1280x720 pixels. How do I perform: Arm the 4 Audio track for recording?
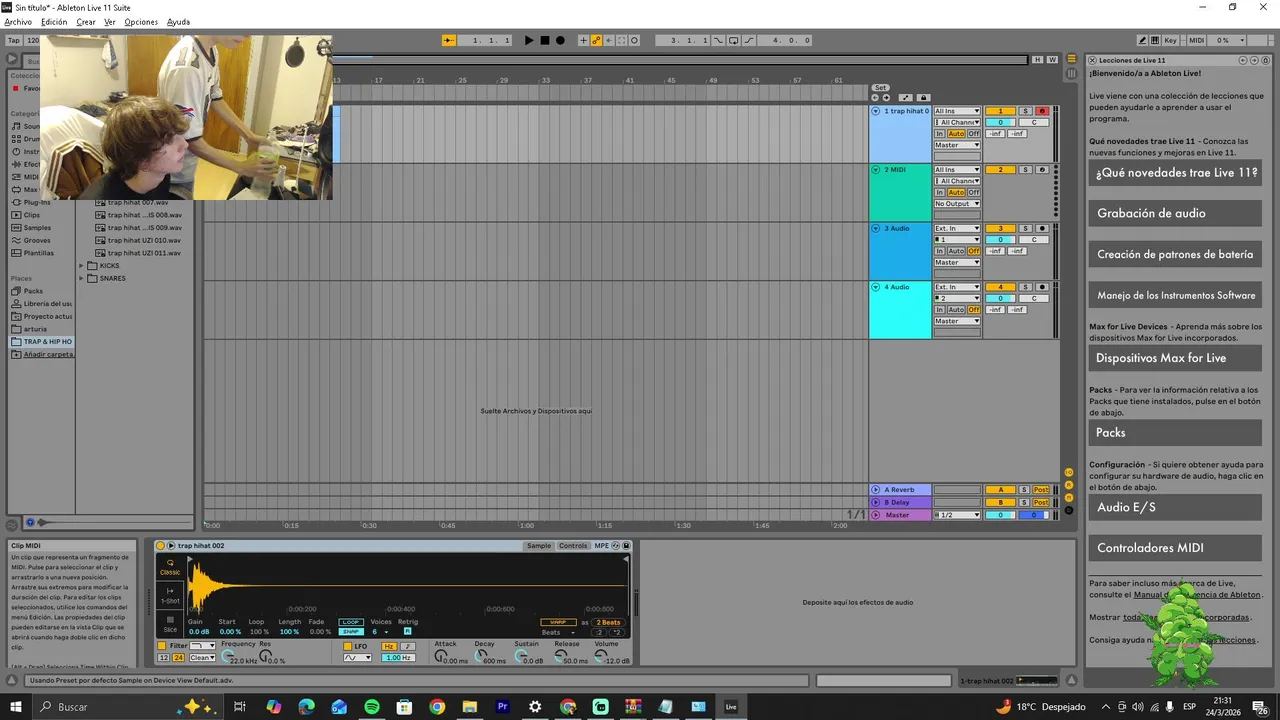coord(1042,287)
